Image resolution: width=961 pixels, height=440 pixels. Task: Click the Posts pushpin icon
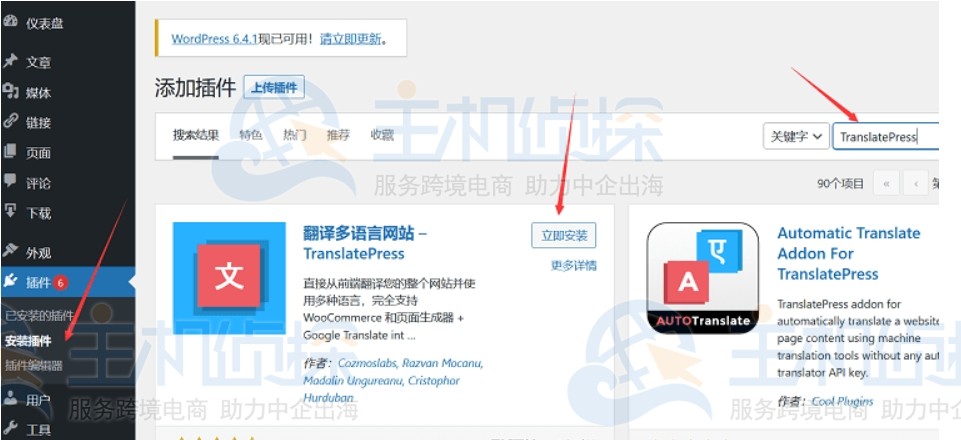pos(10,61)
